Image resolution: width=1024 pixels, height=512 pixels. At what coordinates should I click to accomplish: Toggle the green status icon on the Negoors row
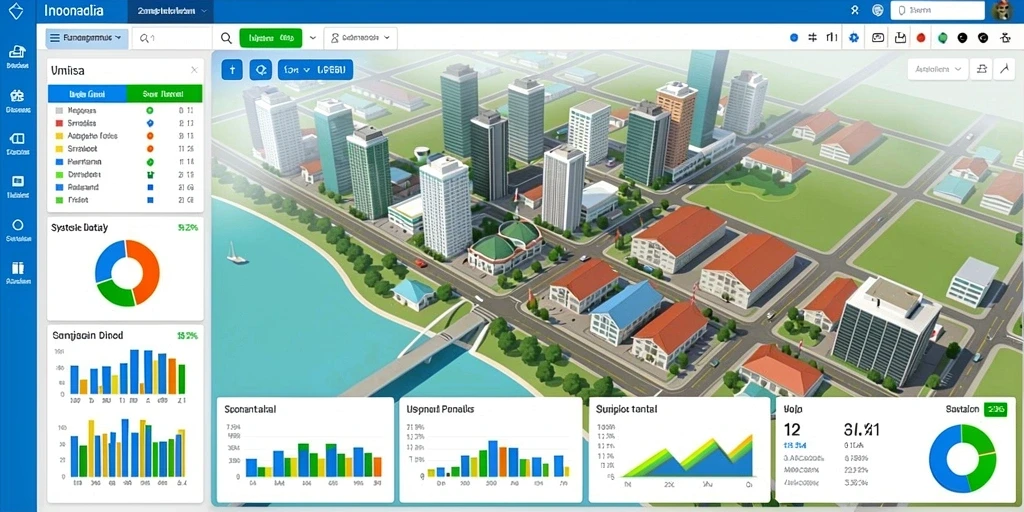tap(150, 111)
